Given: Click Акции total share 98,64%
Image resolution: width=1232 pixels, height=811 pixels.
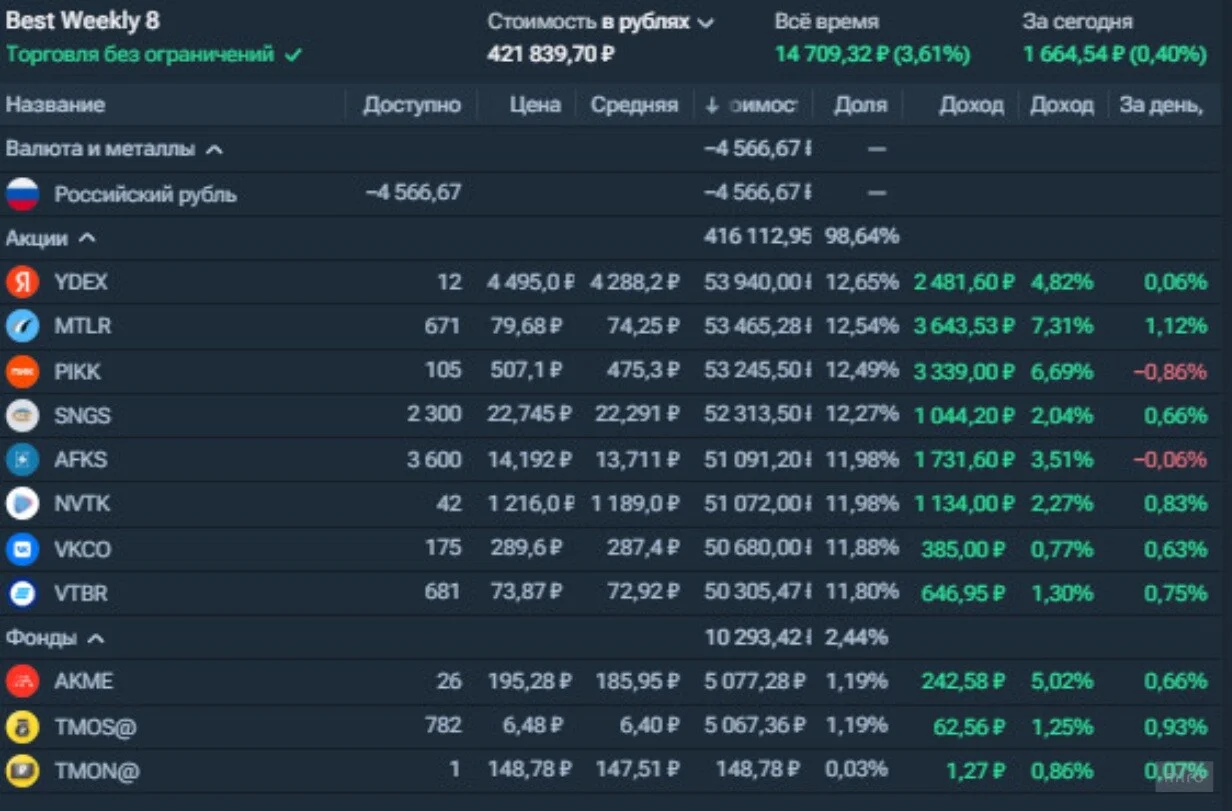Looking at the screenshot, I should pos(861,238).
